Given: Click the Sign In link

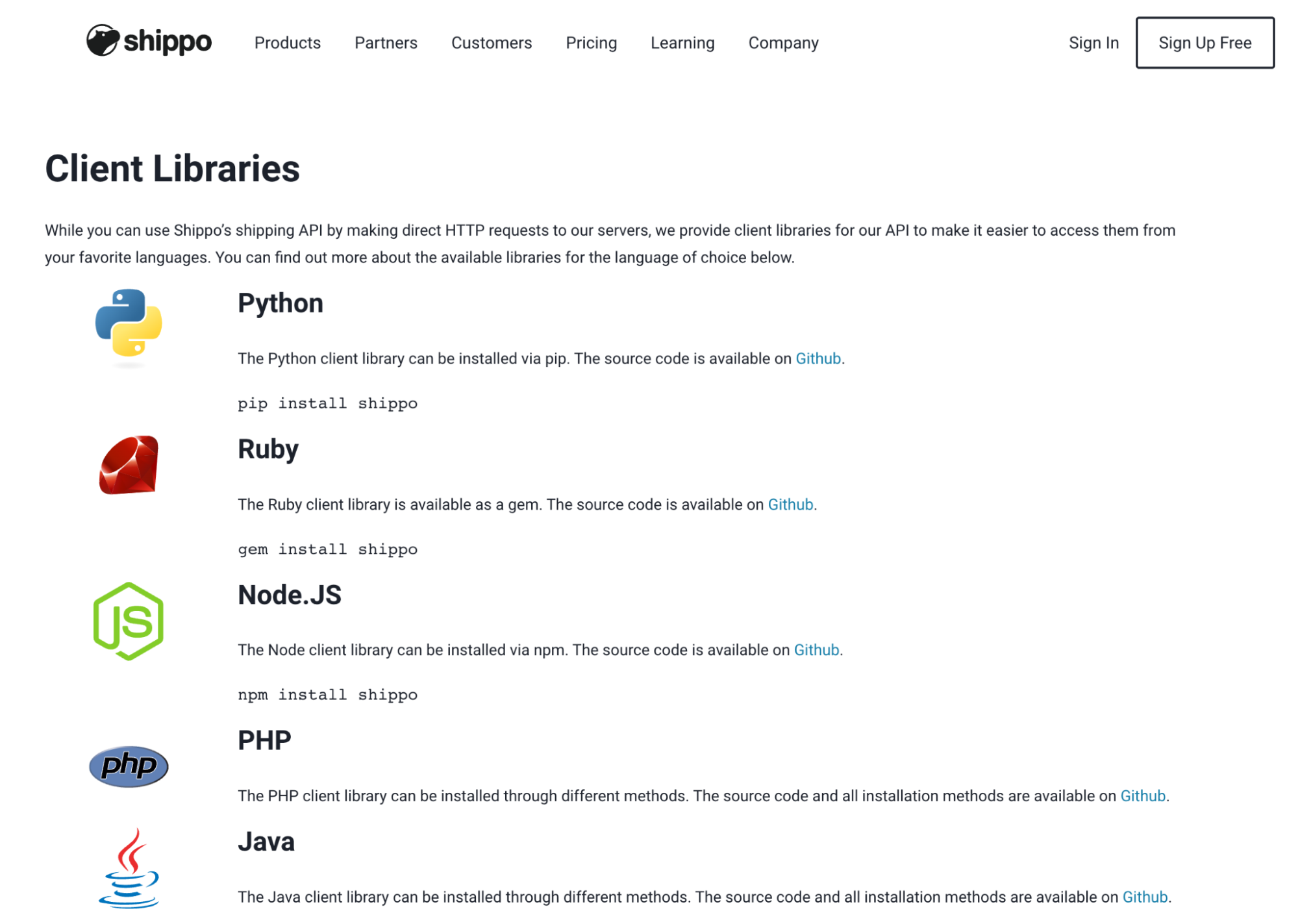Looking at the screenshot, I should click(1093, 43).
